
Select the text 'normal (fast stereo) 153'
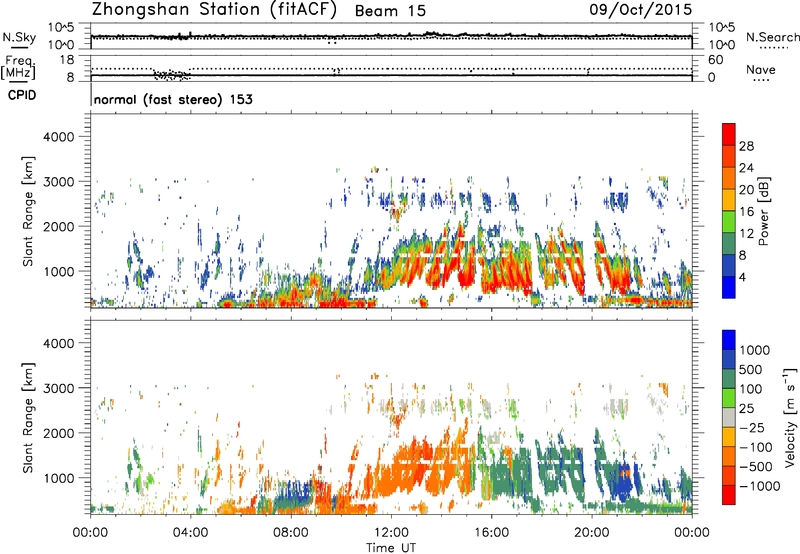(x=173, y=99)
